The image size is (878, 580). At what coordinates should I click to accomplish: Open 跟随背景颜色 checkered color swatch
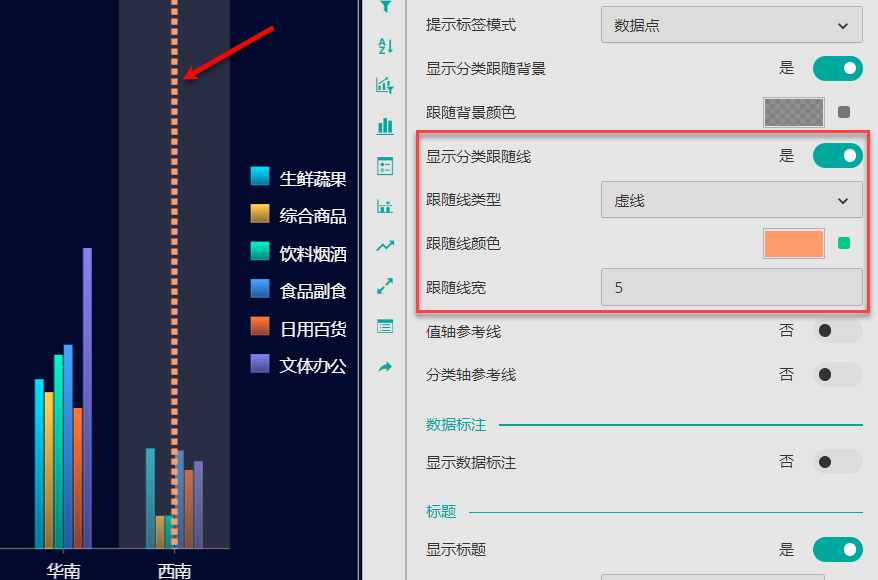[793, 112]
